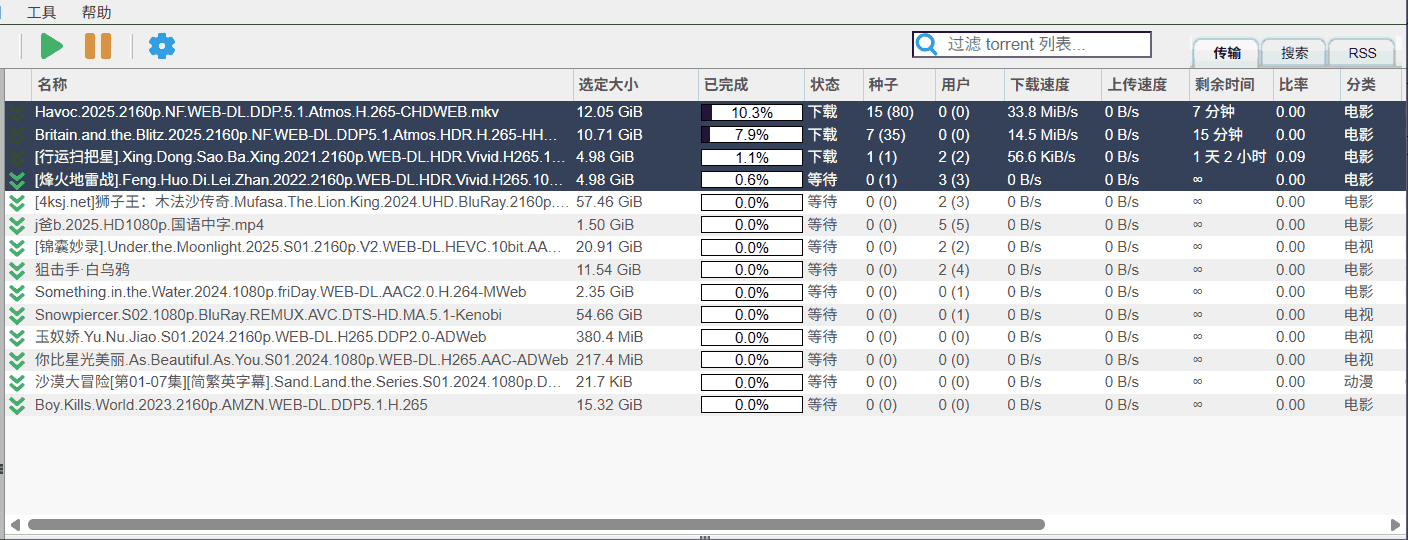
Task: Sort by the 下载速度 column header
Action: point(1053,85)
